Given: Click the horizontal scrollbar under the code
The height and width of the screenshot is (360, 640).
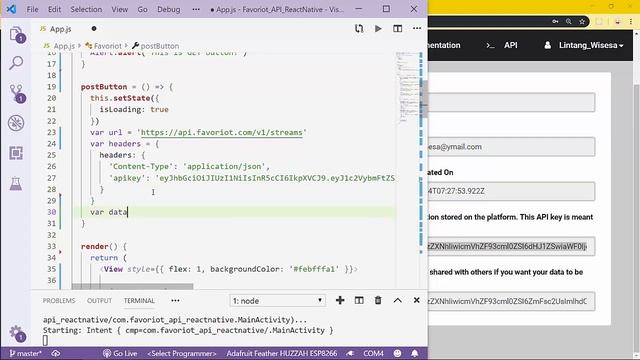Looking at the screenshot, I should (x=132, y=287).
